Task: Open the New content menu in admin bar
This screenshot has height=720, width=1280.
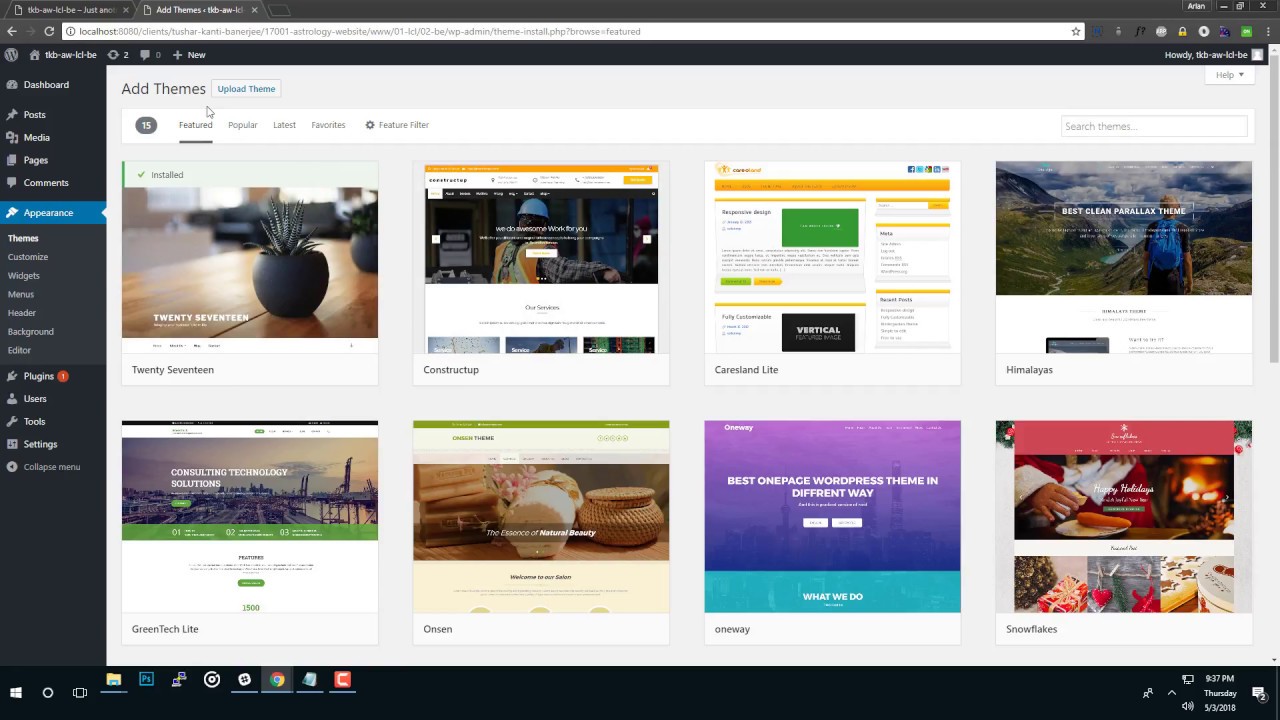Action: 188,55
